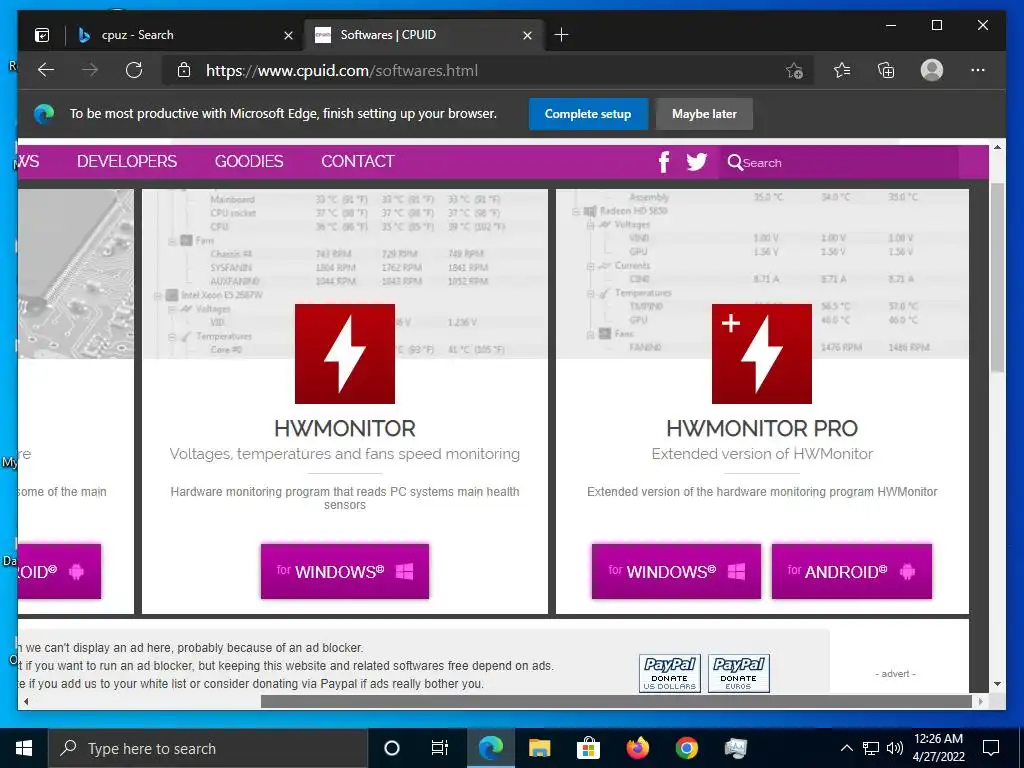This screenshot has width=1024, height=768.
Task: Close the Softwares | CPUID tab
Action: pyautogui.click(x=528, y=35)
